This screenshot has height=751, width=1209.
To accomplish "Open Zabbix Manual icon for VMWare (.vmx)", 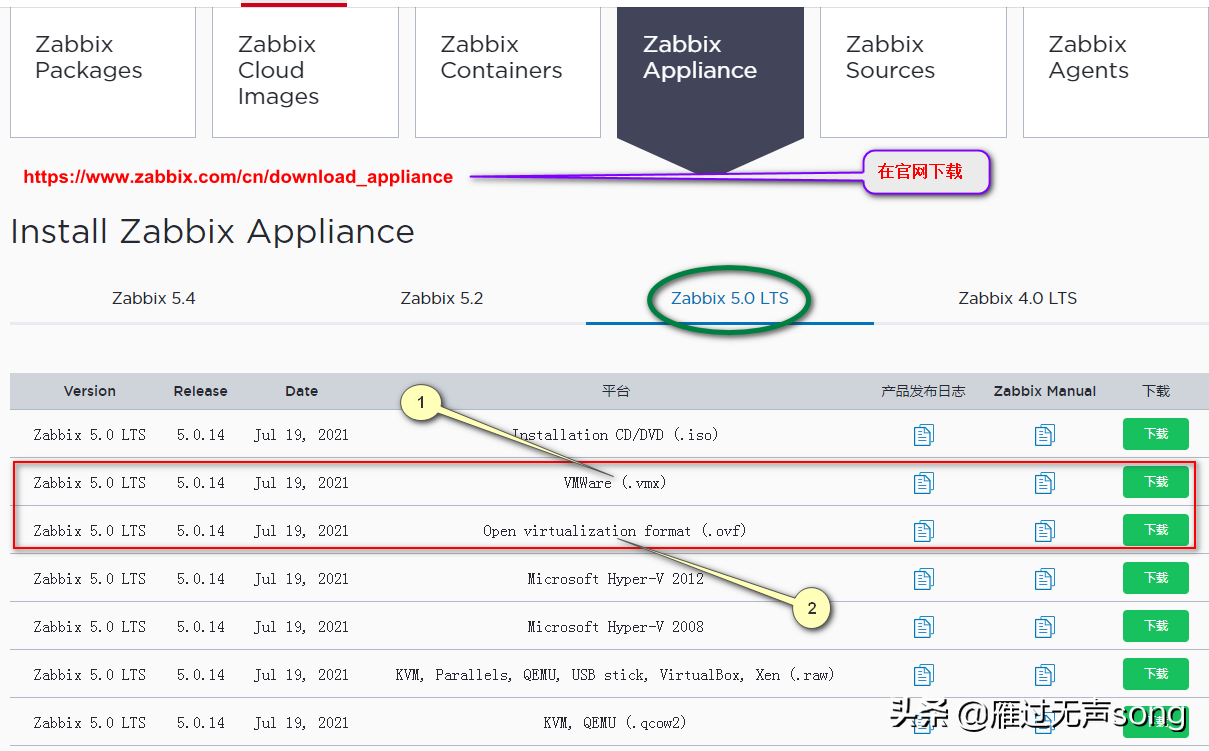I will tap(1044, 482).
